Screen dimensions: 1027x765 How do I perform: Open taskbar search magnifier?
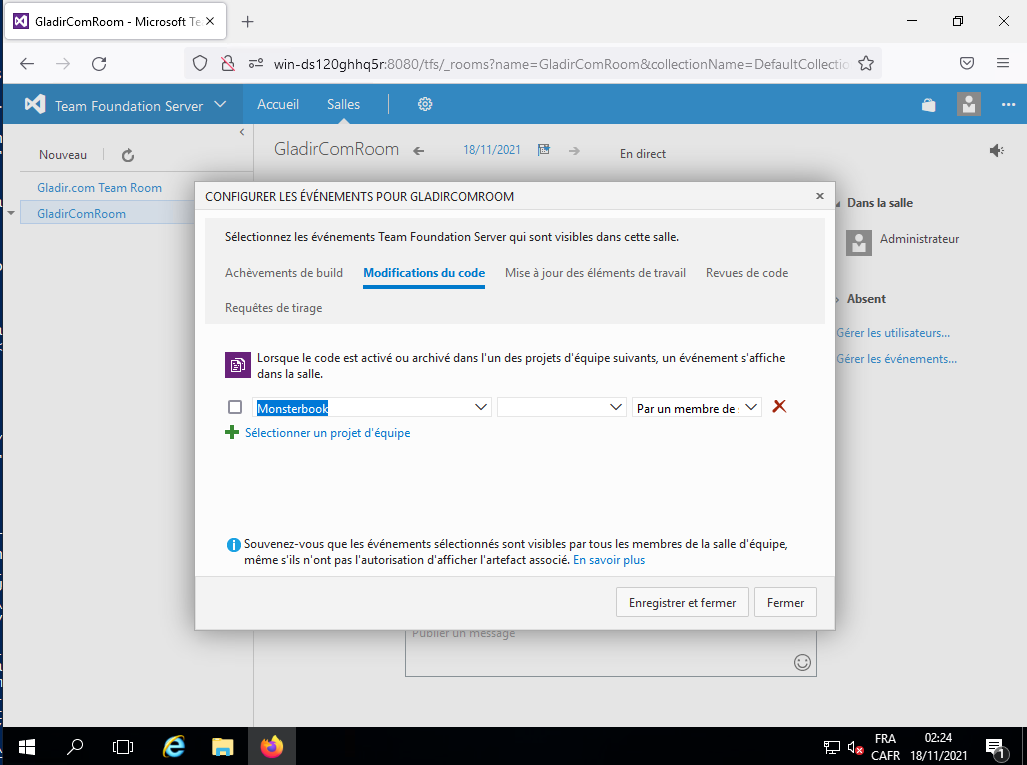tap(75, 747)
